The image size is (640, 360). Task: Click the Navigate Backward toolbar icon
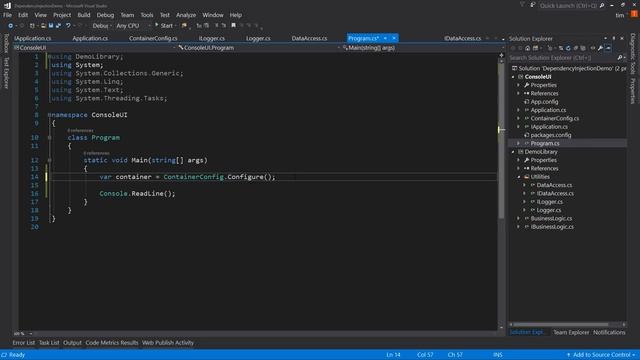tap(10, 25)
